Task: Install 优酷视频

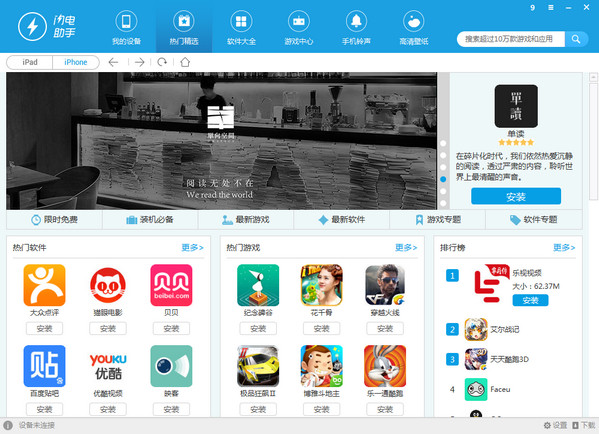Action: pos(108,410)
